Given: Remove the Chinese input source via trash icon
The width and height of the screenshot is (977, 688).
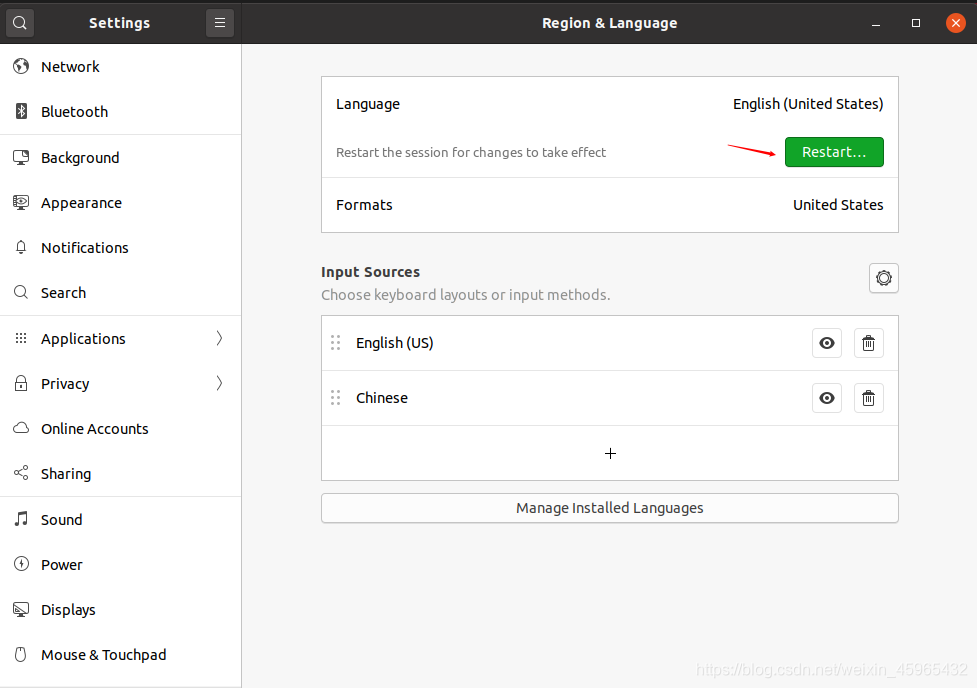Looking at the screenshot, I should click(869, 398).
